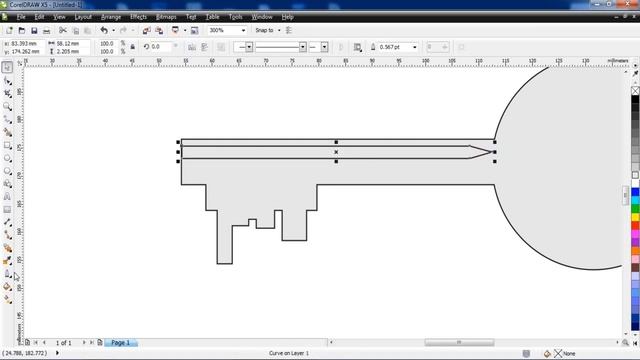Viewport: 640px width, 360px height.
Task: Save the document with disk icon
Action: coord(34,30)
